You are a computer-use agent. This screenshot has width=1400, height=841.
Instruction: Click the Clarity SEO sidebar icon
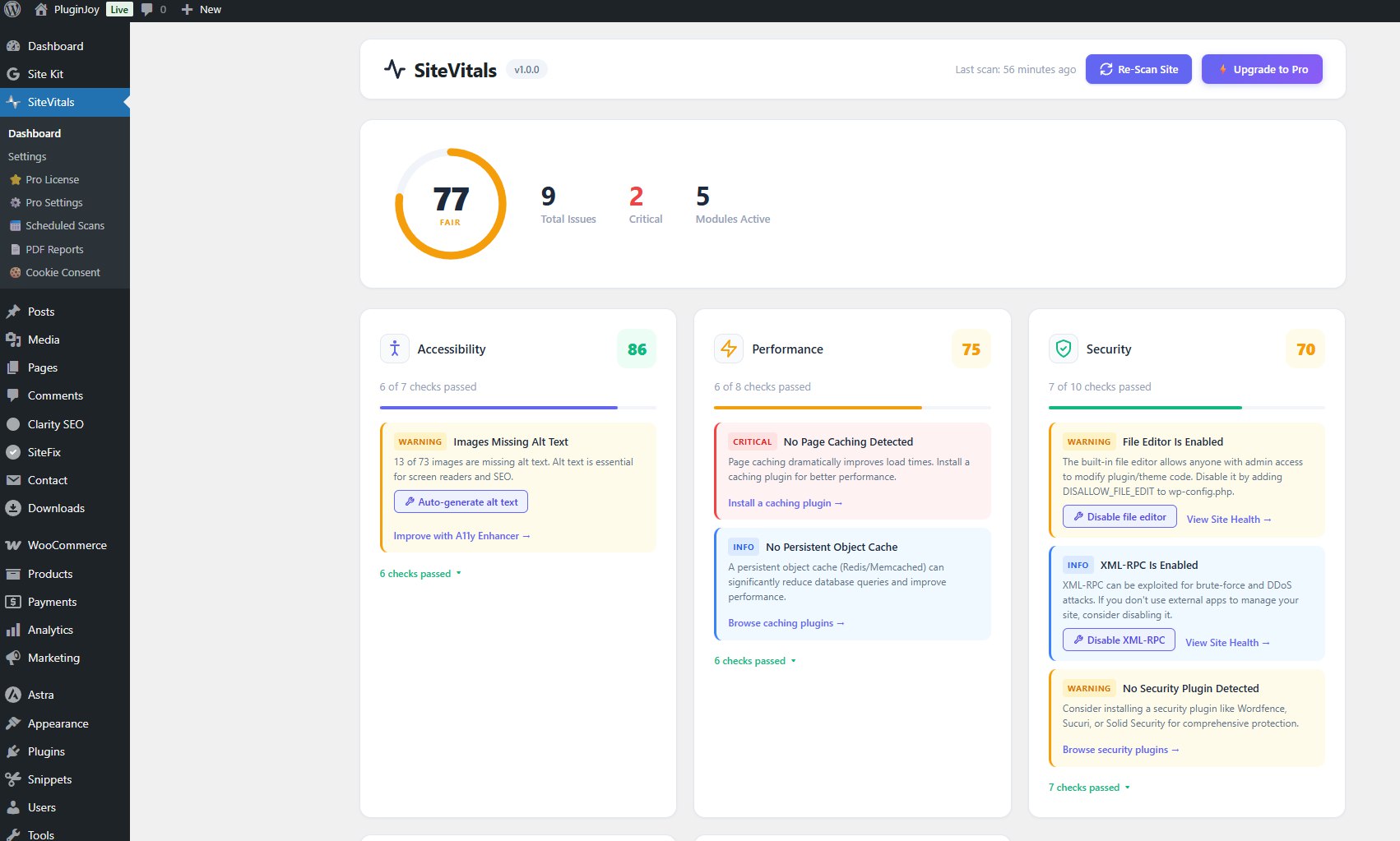[x=12, y=424]
